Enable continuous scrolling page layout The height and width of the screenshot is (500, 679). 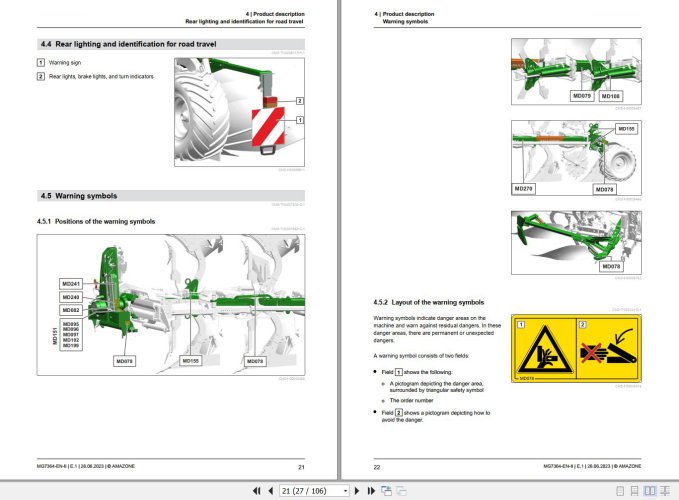[634, 490]
